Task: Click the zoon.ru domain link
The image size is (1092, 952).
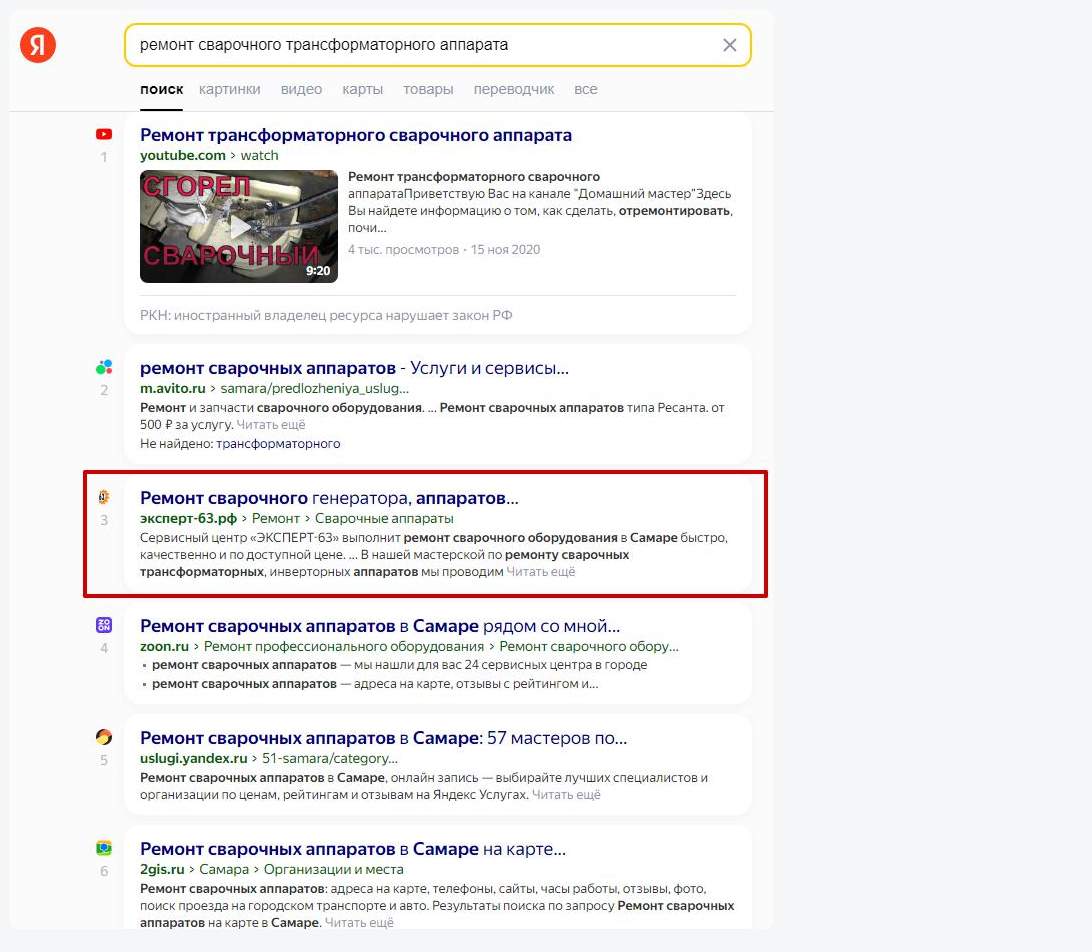Action: point(164,647)
